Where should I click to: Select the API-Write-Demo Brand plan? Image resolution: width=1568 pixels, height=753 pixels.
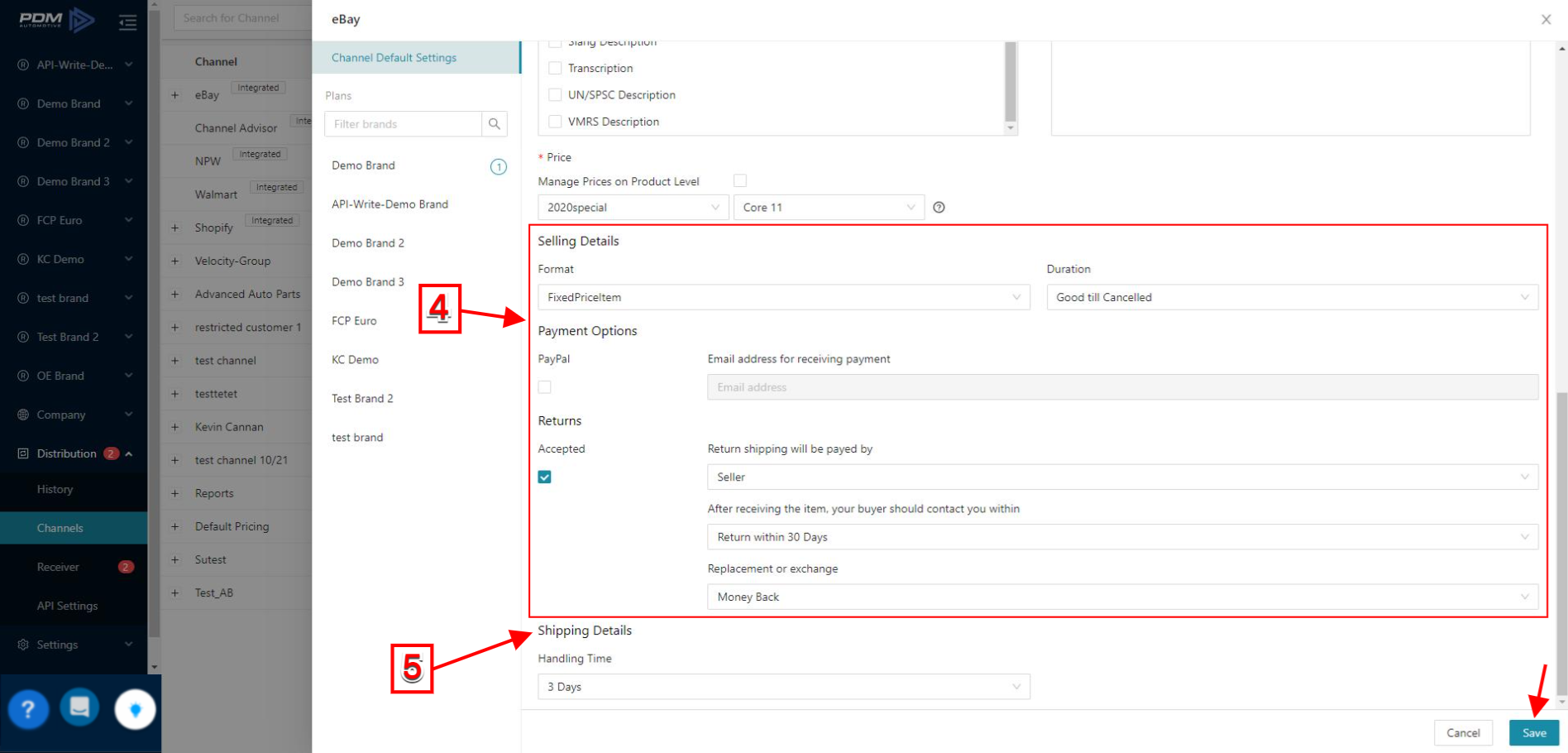tap(390, 204)
